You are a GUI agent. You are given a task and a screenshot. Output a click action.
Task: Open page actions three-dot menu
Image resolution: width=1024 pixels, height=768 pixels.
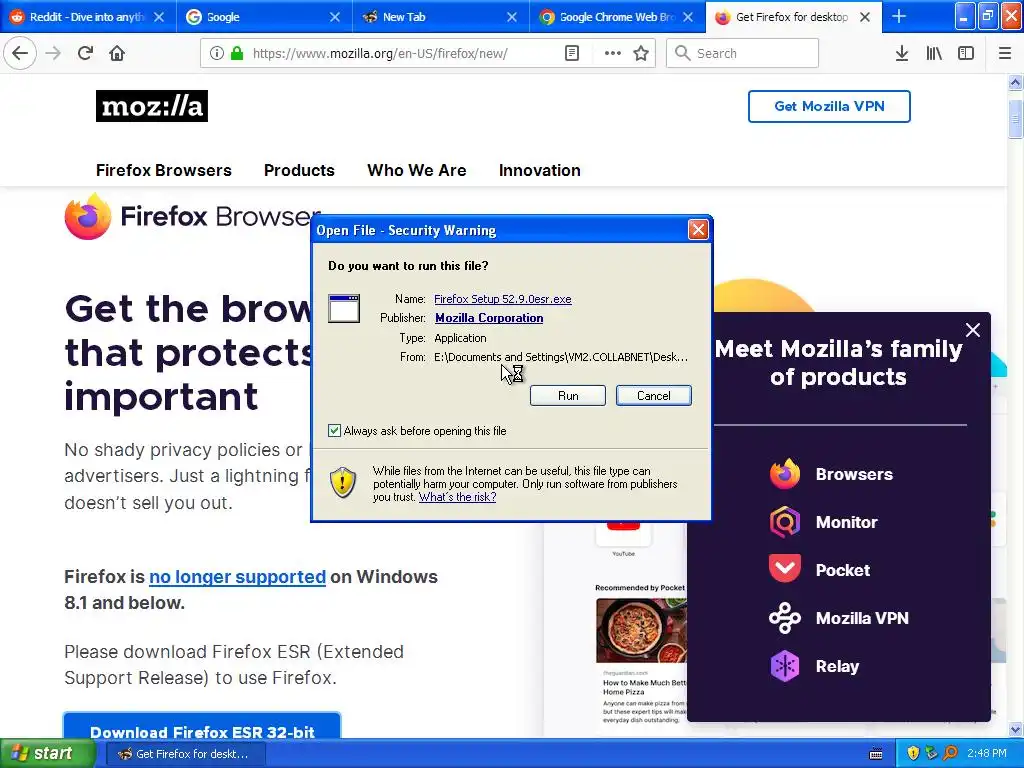(613, 53)
